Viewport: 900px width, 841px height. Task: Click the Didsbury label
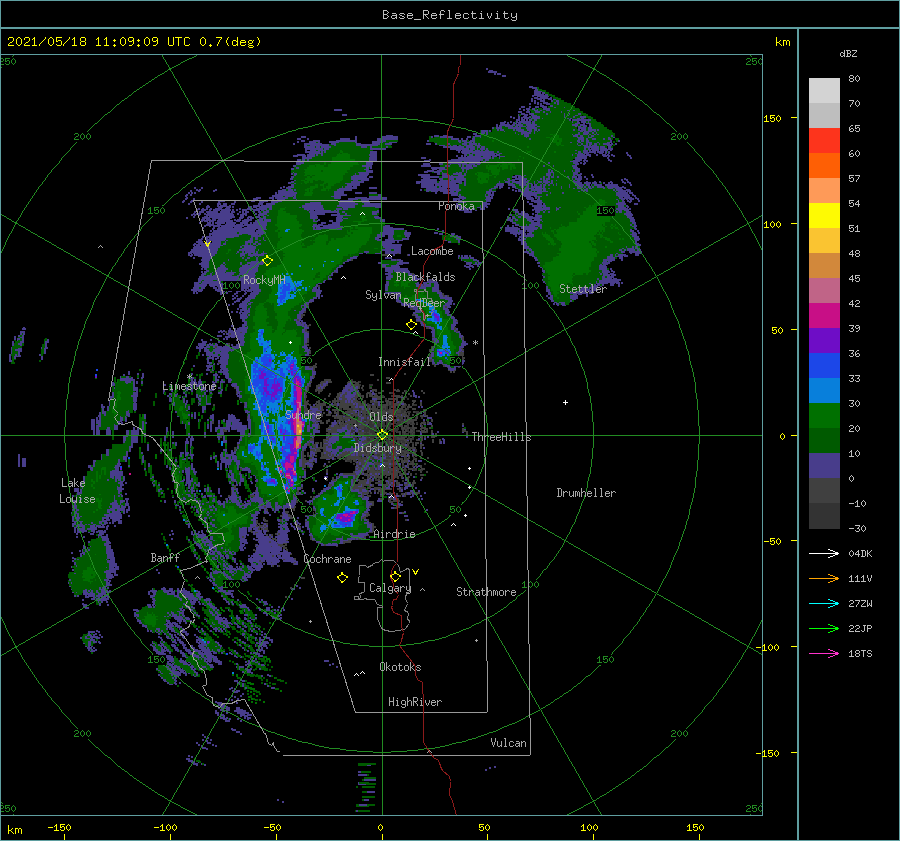point(378,448)
